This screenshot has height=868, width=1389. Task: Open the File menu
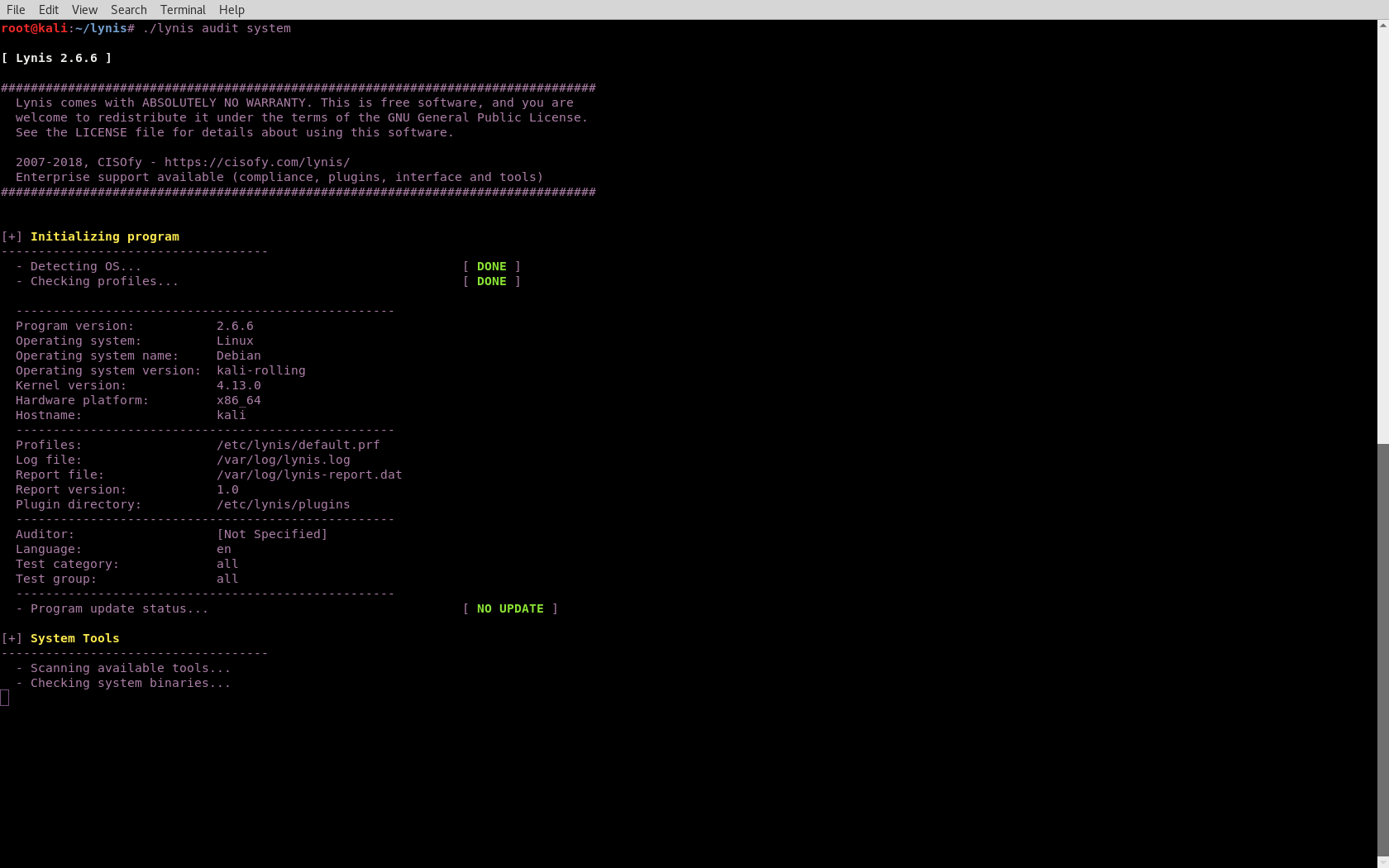[x=16, y=10]
